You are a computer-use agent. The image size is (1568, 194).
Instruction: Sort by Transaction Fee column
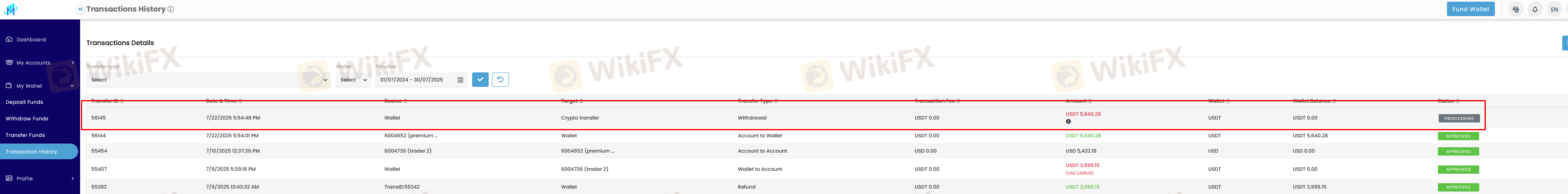pyautogui.click(x=937, y=101)
